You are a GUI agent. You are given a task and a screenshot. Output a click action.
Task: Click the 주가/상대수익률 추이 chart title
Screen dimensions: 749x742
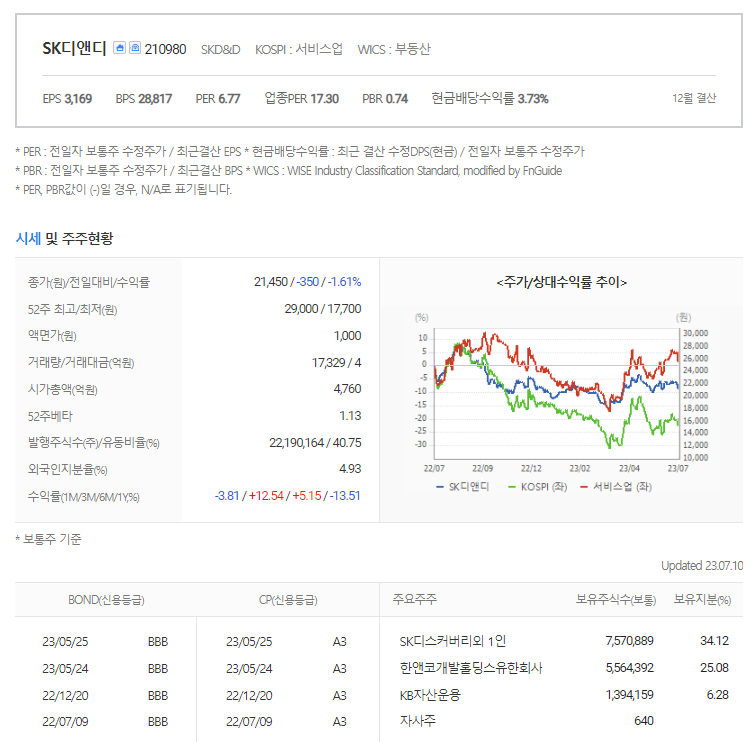[x=561, y=282]
